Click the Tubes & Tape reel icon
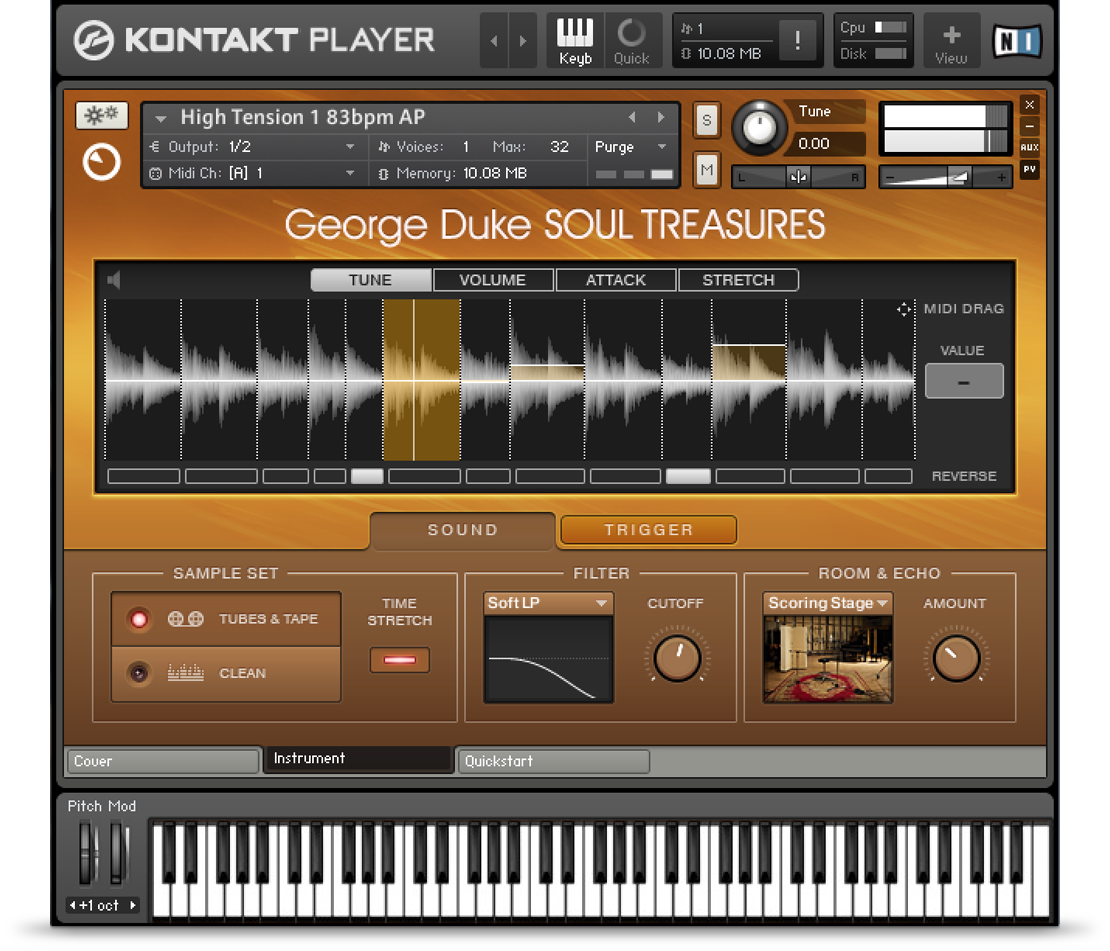This screenshot has height=951, width=1110. click(185, 619)
